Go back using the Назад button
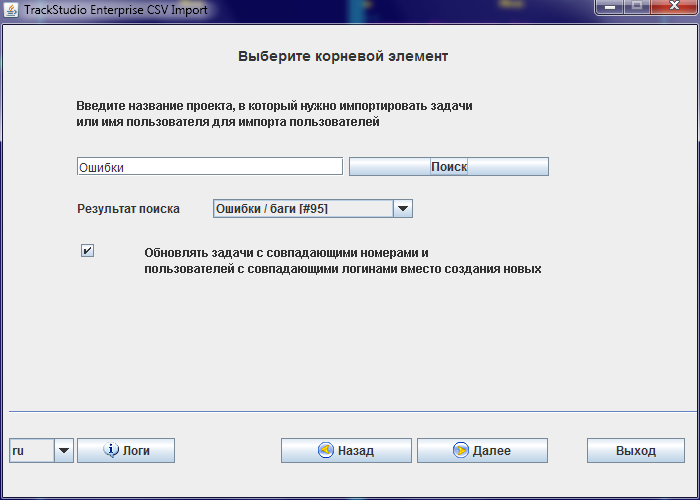The image size is (700, 500). point(345,451)
